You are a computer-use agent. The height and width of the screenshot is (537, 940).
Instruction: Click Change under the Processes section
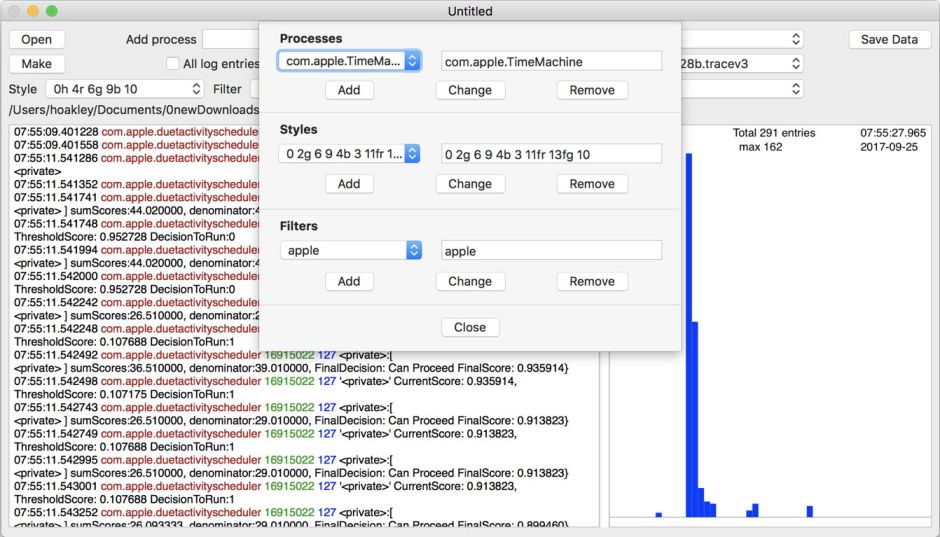click(x=470, y=90)
